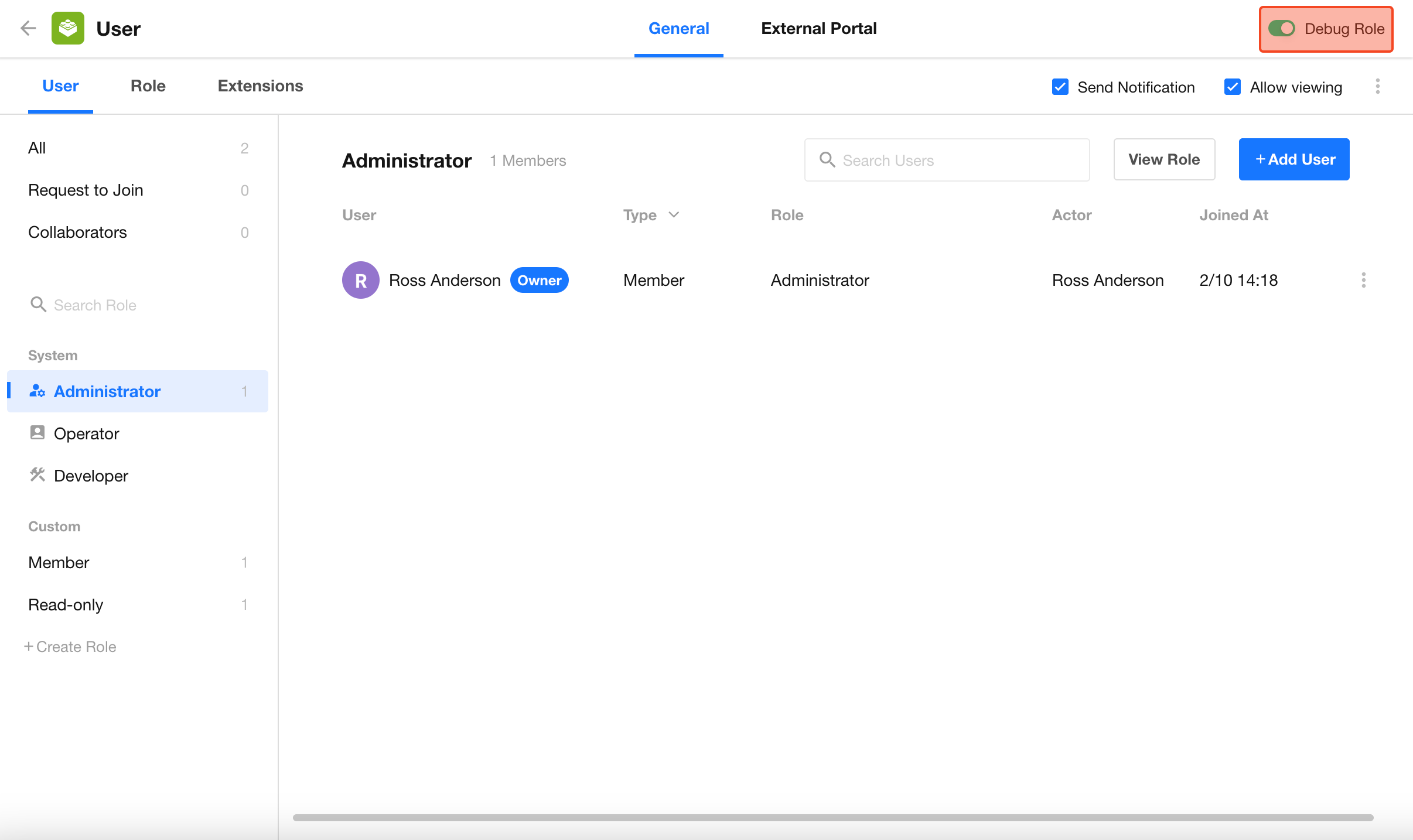
Task: Select the Developer system role
Action: [138, 476]
